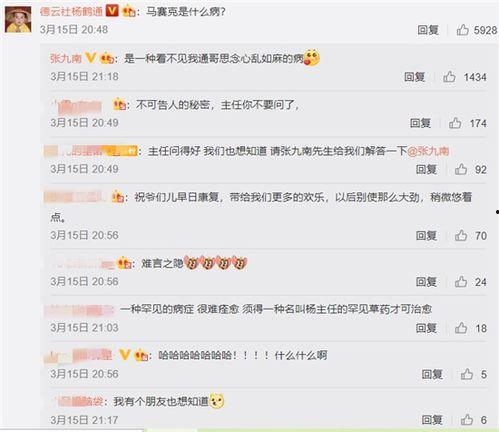Reply to 马赛克是什么病 comment

(x=428, y=30)
